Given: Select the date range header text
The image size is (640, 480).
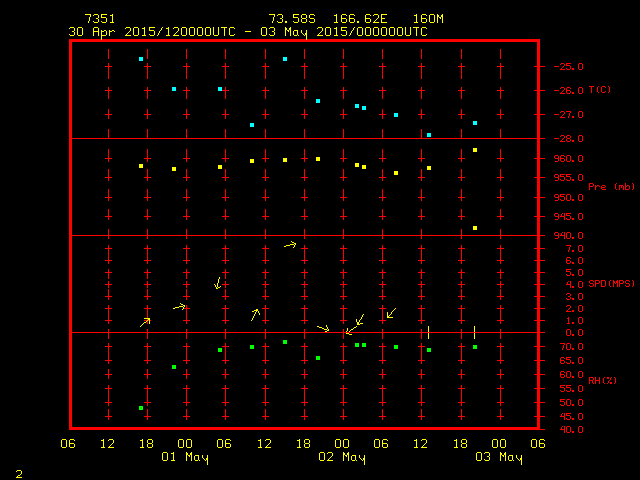Looking at the screenshot, I should (247, 31).
